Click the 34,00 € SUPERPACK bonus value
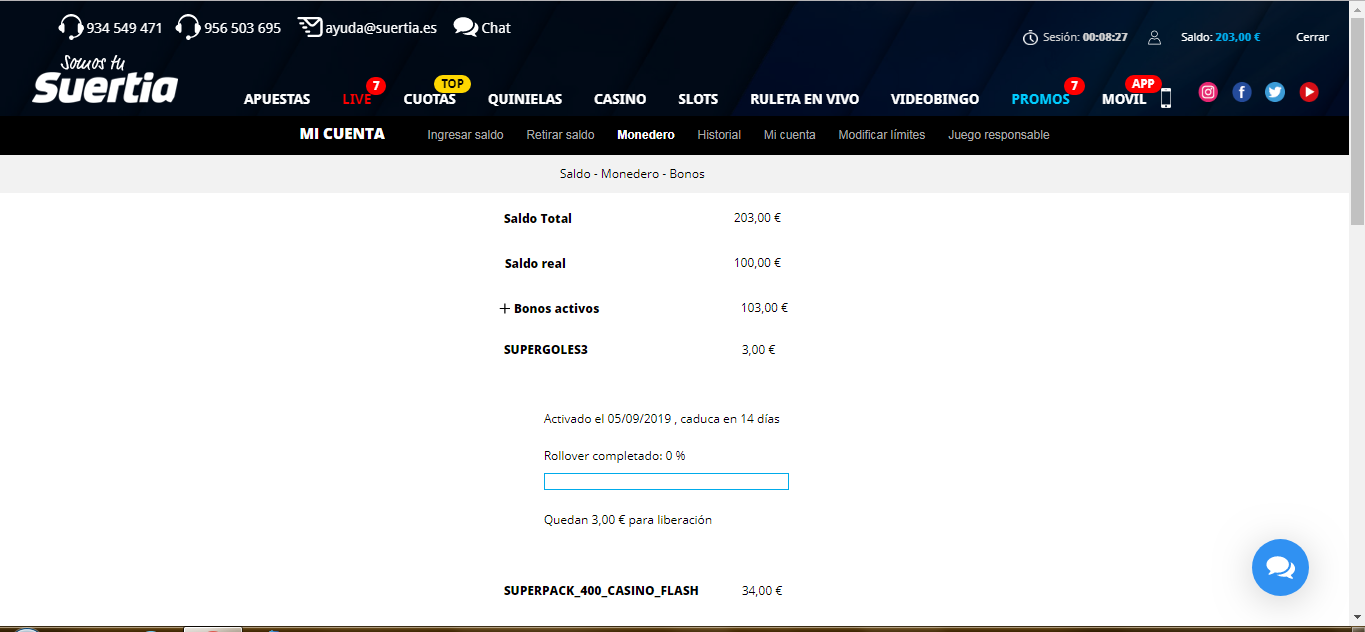 [x=762, y=591]
